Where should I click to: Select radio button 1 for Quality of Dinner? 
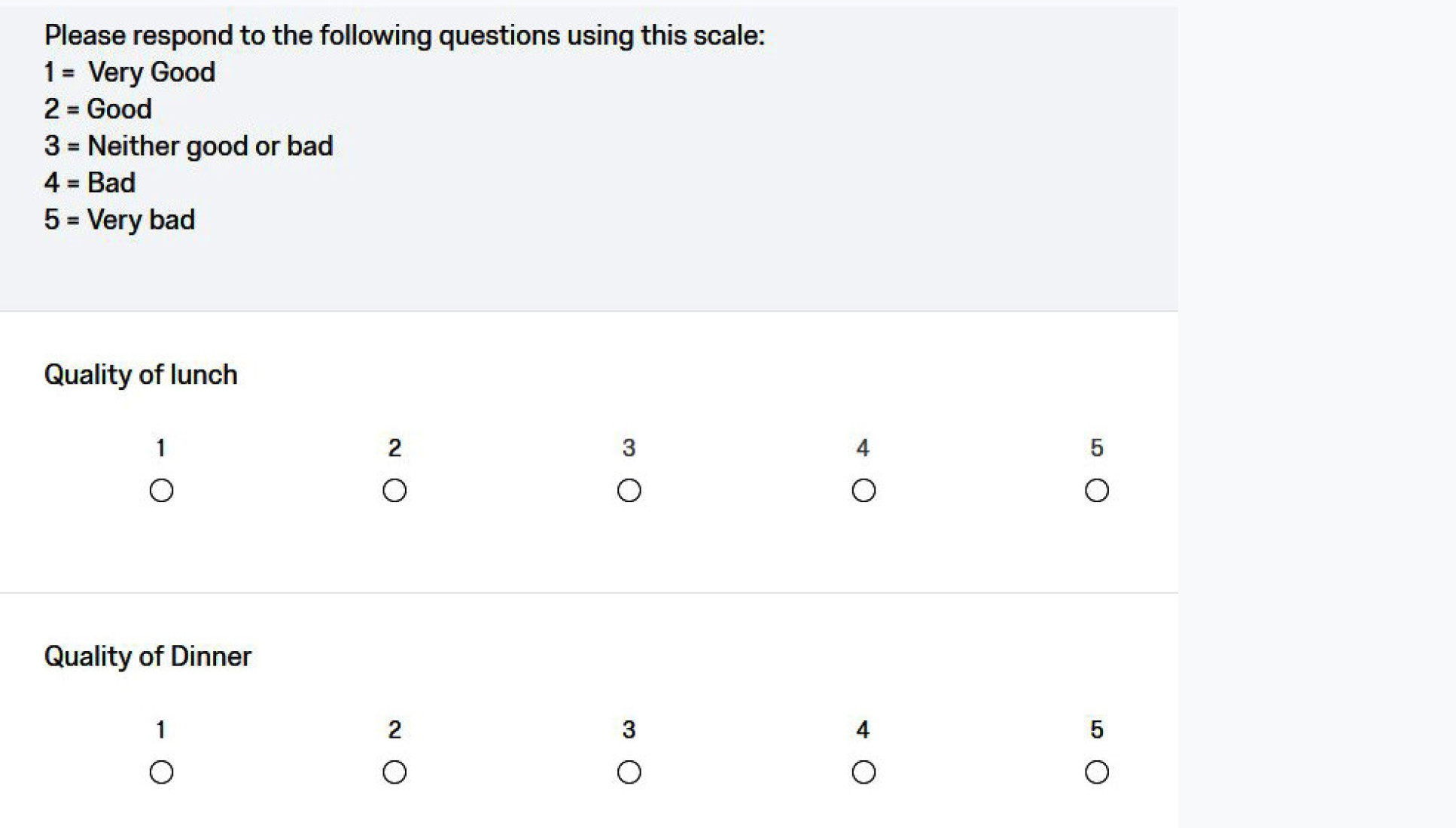[161, 772]
